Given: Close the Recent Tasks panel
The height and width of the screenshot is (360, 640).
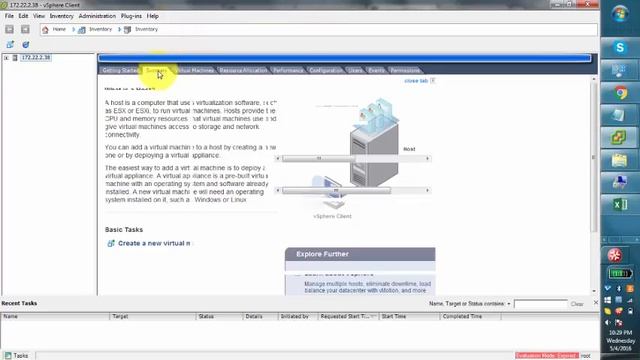Looking at the screenshot, I should (x=596, y=303).
